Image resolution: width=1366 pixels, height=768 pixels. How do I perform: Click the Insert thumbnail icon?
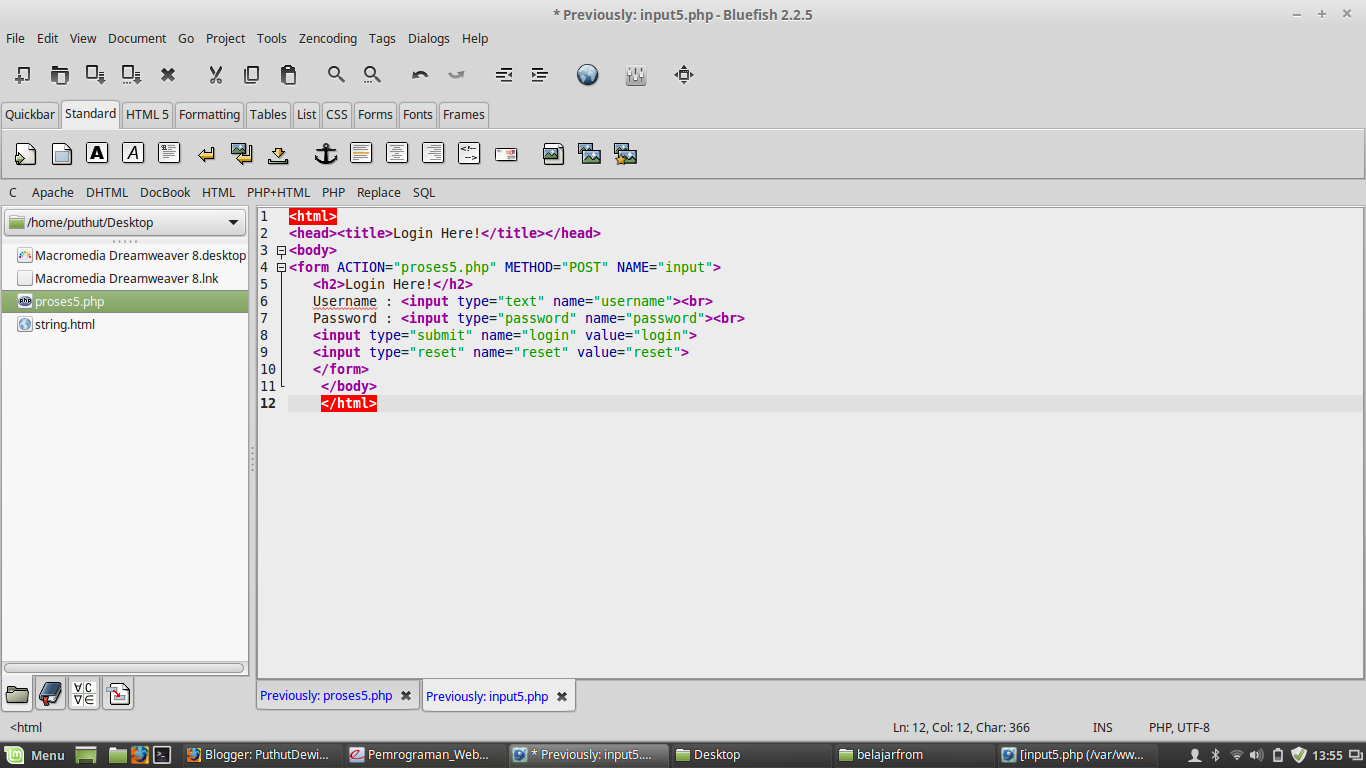(x=589, y=154)
